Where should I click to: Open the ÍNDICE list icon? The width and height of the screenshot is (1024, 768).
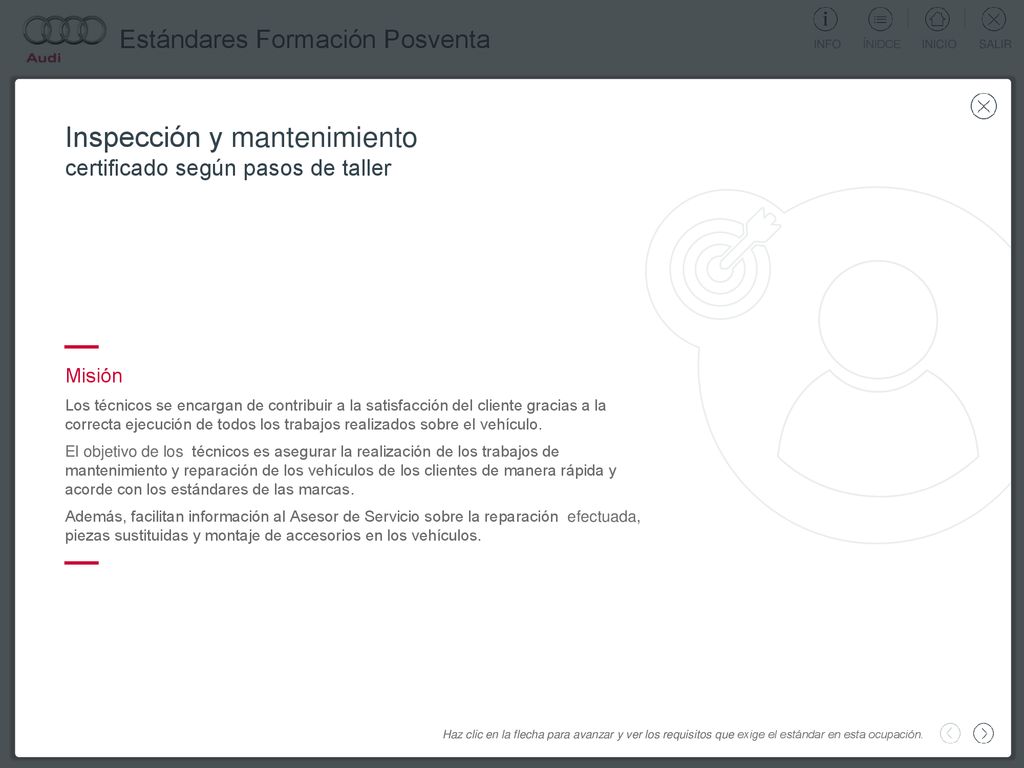[x=880, y=20]
